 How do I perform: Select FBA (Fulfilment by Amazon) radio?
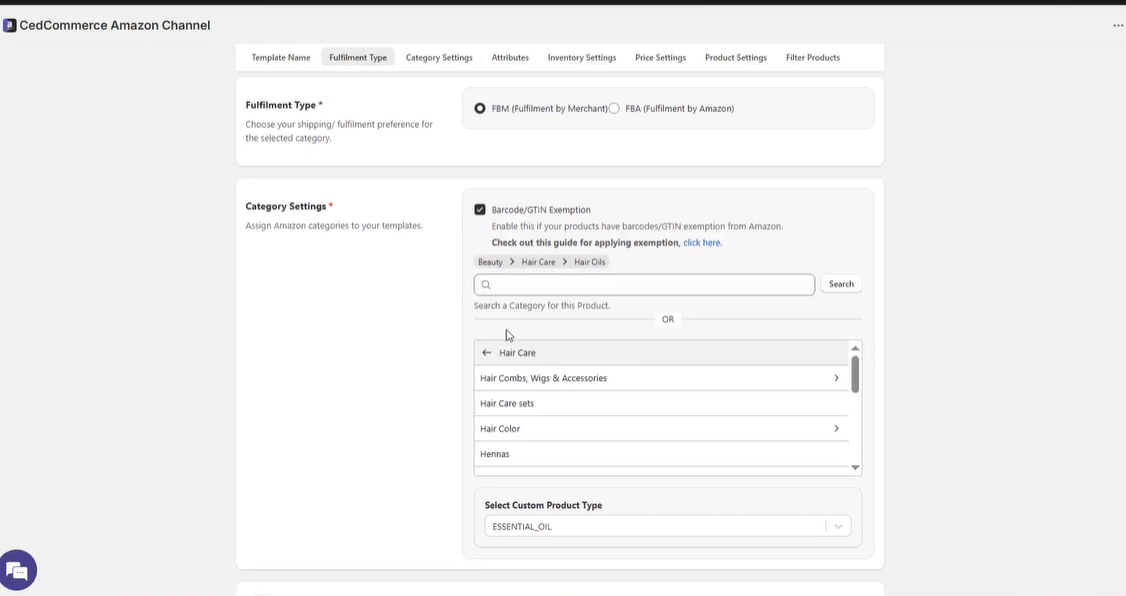(x=614, y=108)
